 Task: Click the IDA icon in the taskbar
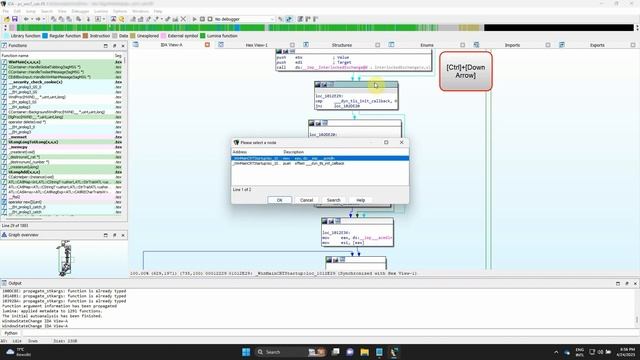[394, 352]
